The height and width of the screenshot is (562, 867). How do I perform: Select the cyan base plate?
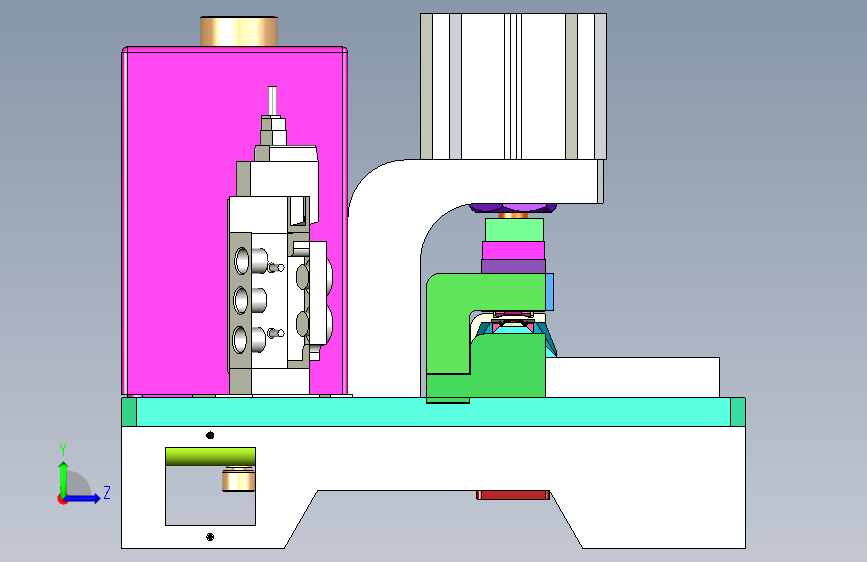434,412
